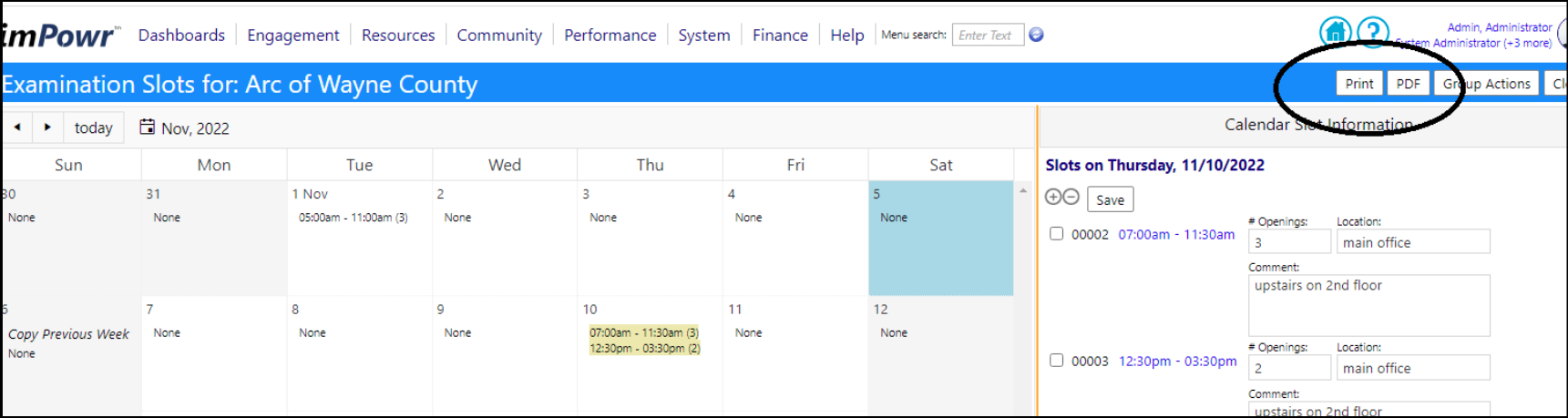Select the 07:00am - 11:30am slot on Thursday 10
Image resolution: width=1568 pixels, height=418 pixels.
(x=644, y=333)
